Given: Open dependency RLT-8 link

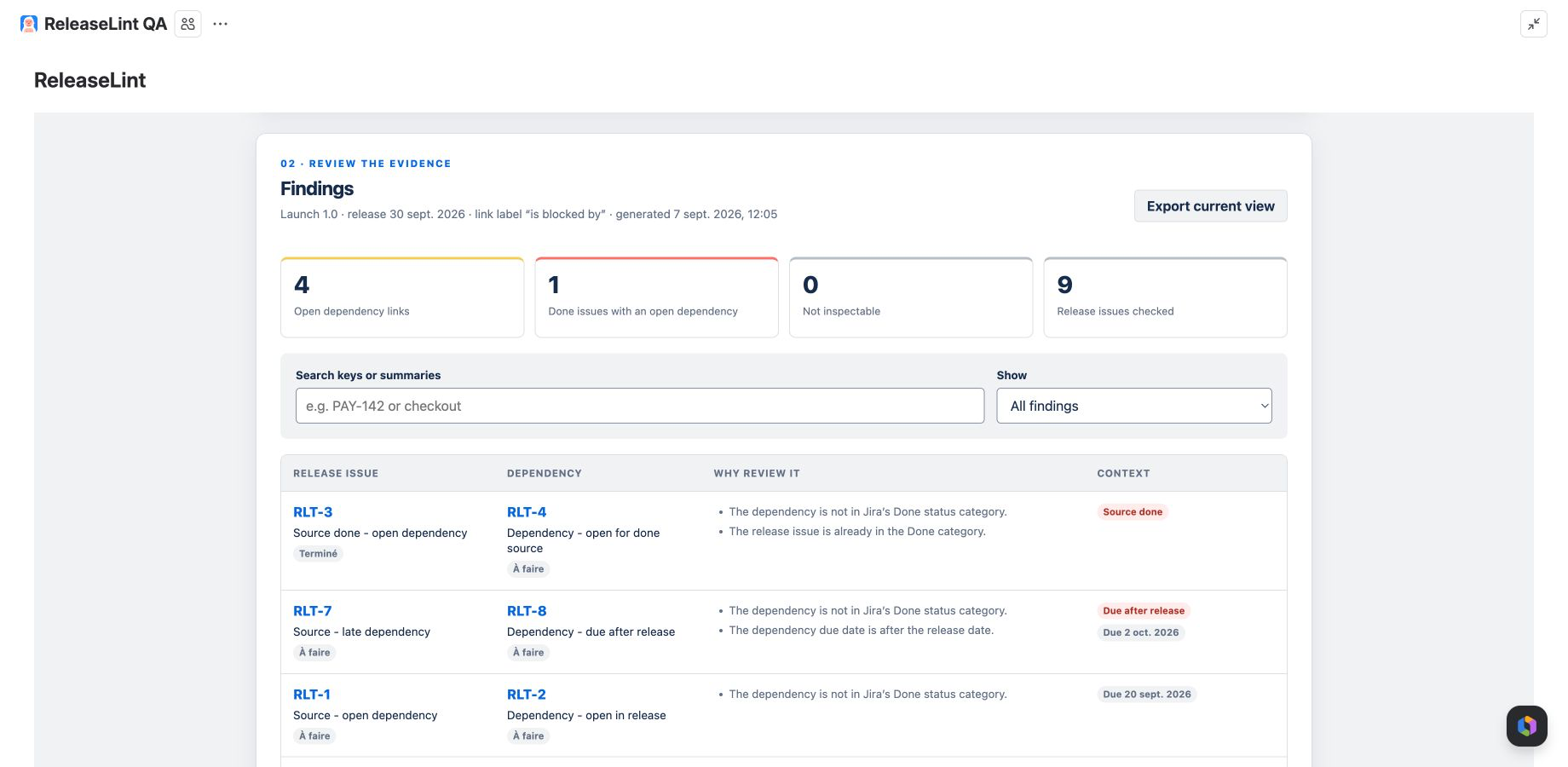Looking at the screenshot, I should click(x=527, y=611).
